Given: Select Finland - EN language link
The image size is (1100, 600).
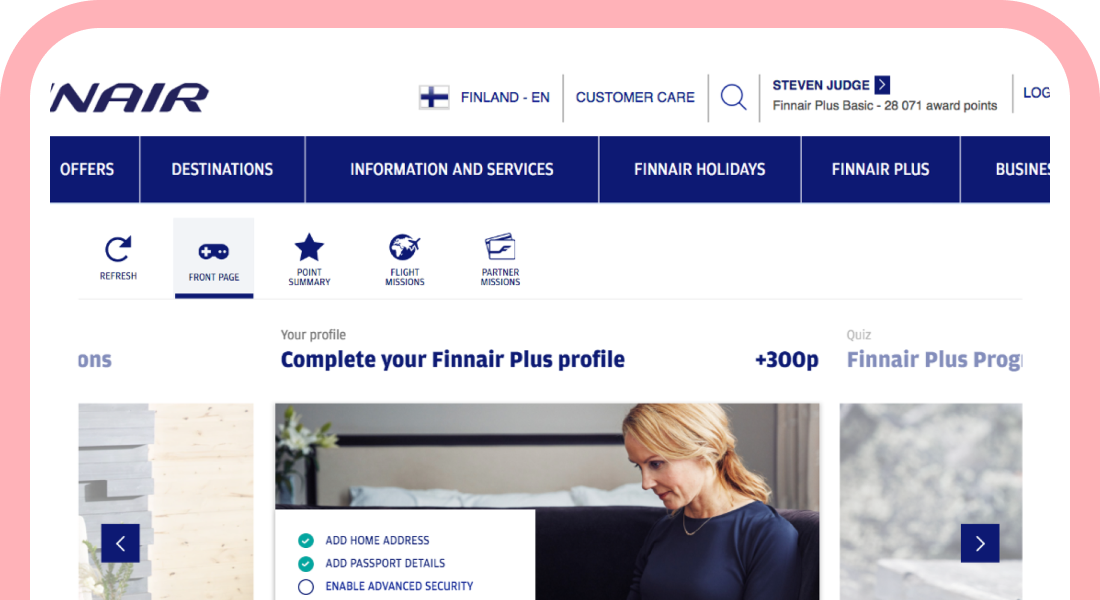Looking at the screenshot, I should point(505,98).
